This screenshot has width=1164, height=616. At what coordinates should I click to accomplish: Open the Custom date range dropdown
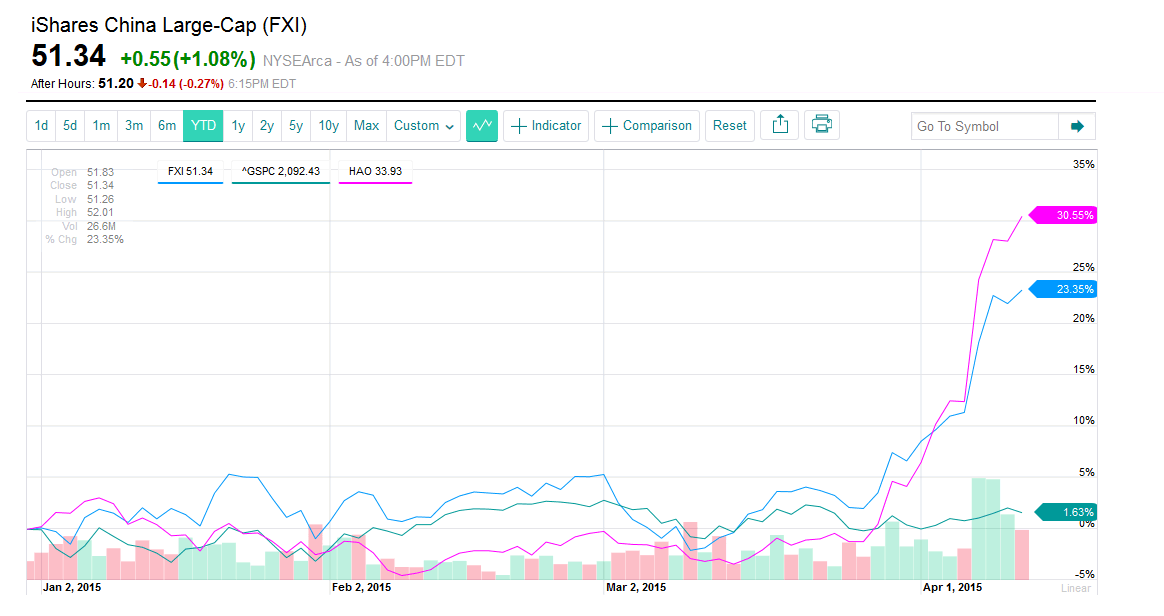[424, 126]
